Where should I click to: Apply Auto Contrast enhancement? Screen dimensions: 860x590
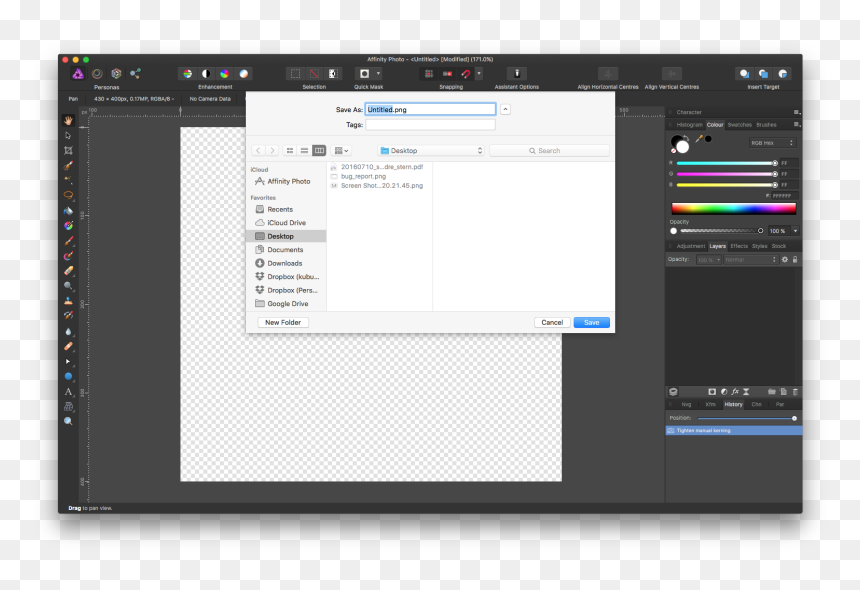[x=206, y=73]
